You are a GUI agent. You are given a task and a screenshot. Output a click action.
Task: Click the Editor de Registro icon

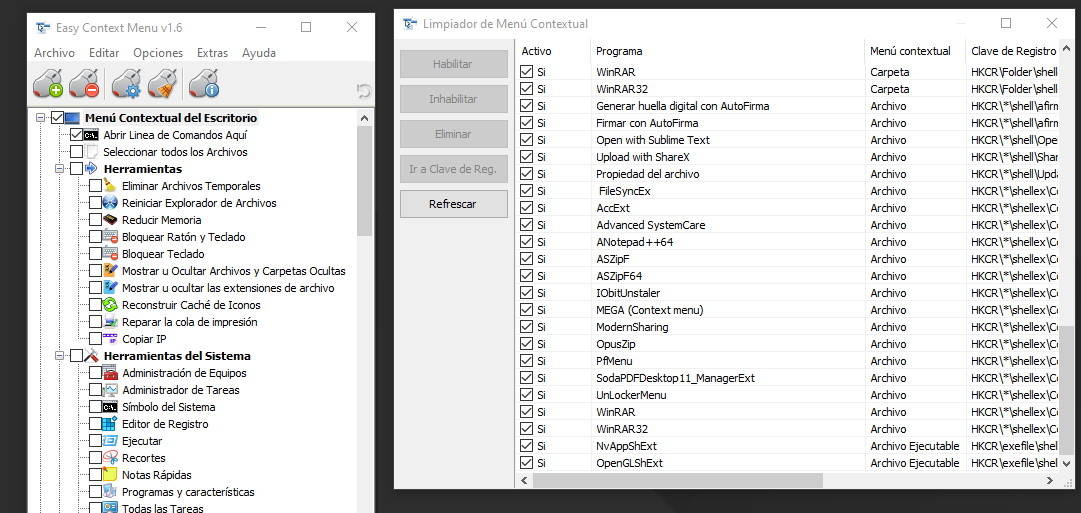110,424
